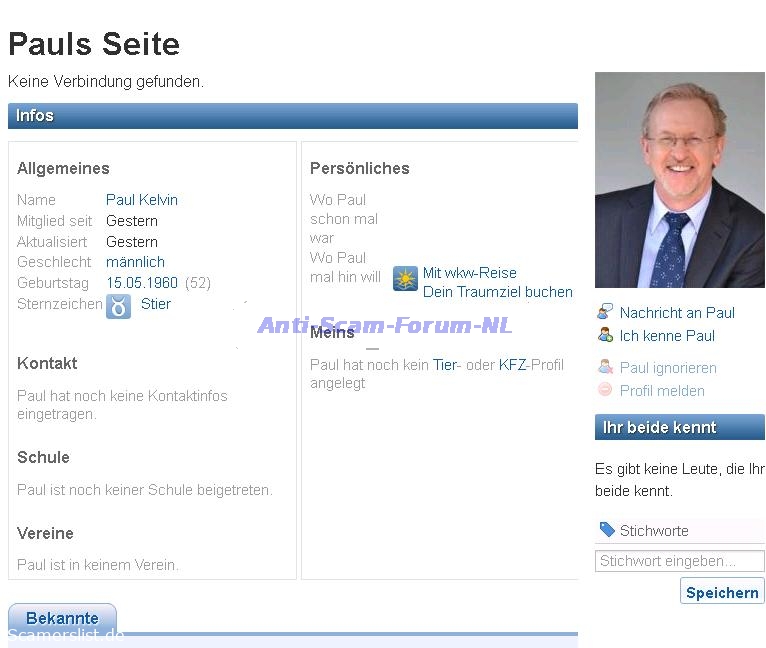Click the Mit wkw-Reise link
This screenshot has width=766, height=648.
click(469, 272)
